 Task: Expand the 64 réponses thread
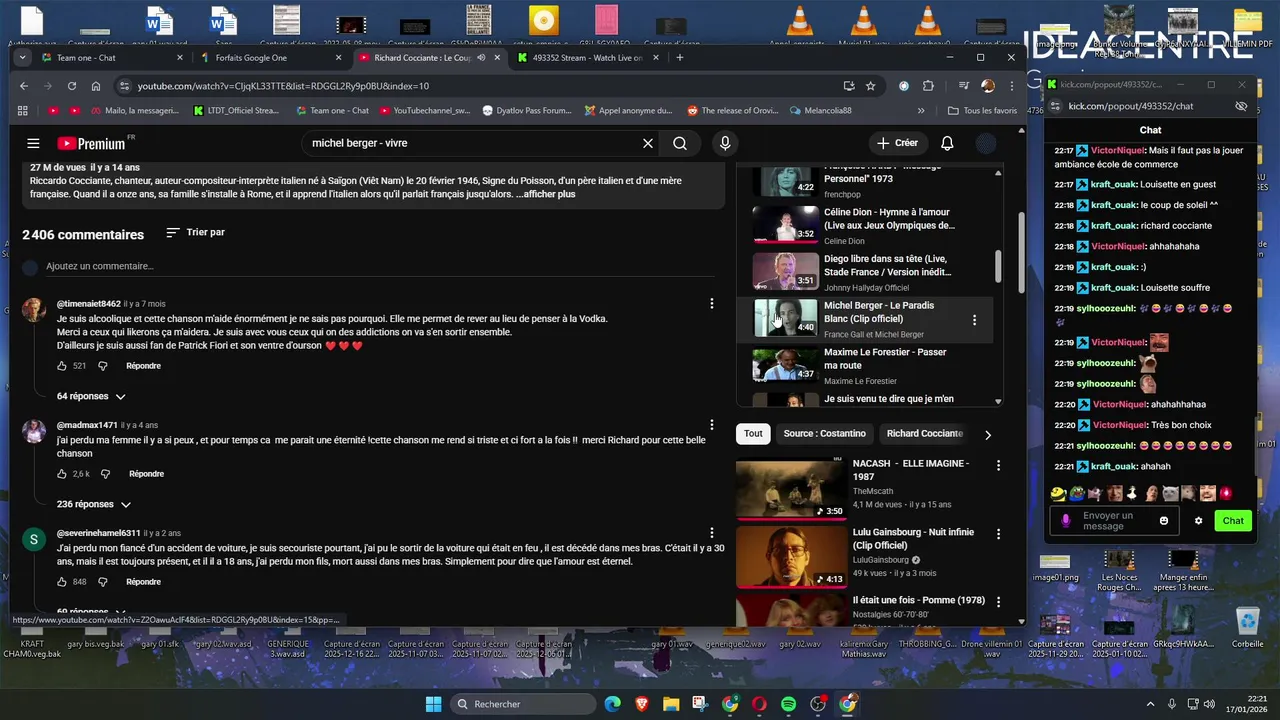91,396
